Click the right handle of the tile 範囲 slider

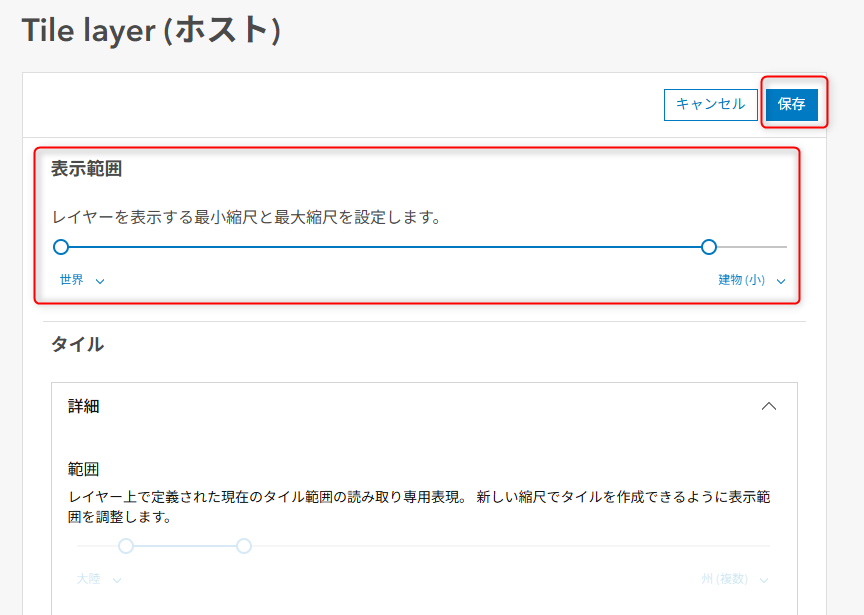[x=244, y=546]
